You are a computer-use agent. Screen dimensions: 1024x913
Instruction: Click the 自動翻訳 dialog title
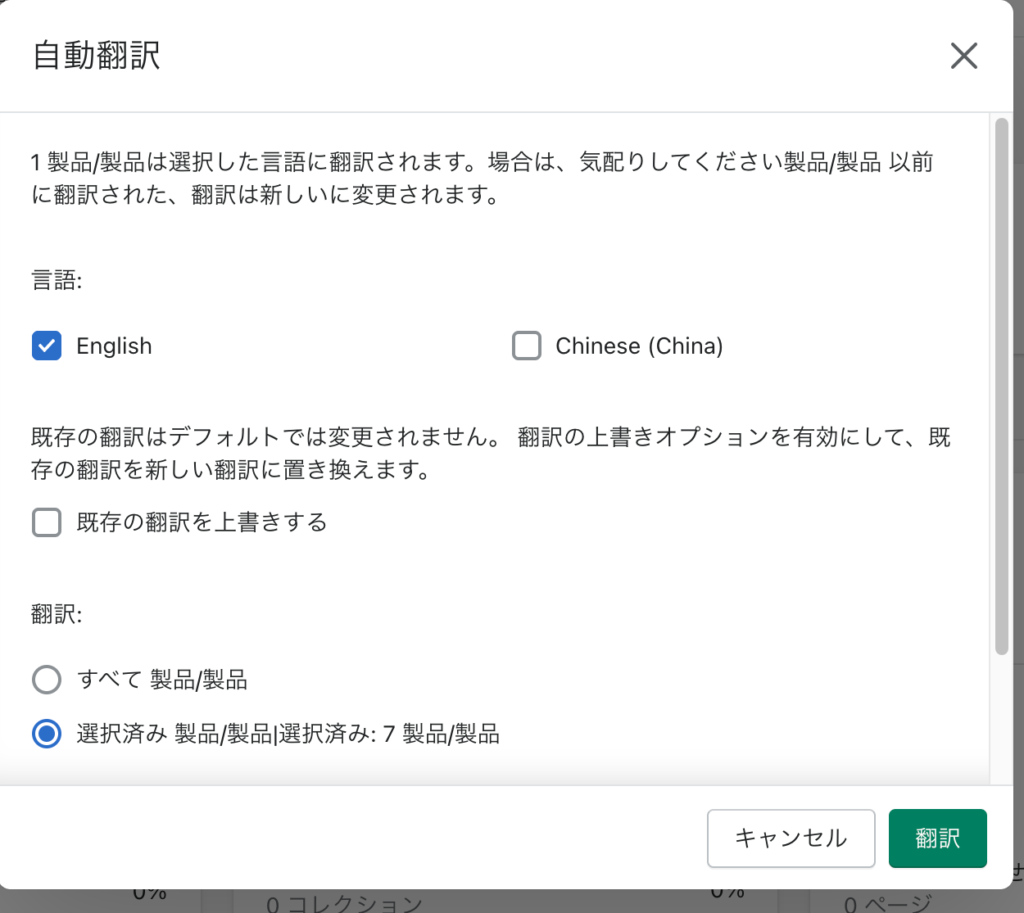(x=97, y=56)
